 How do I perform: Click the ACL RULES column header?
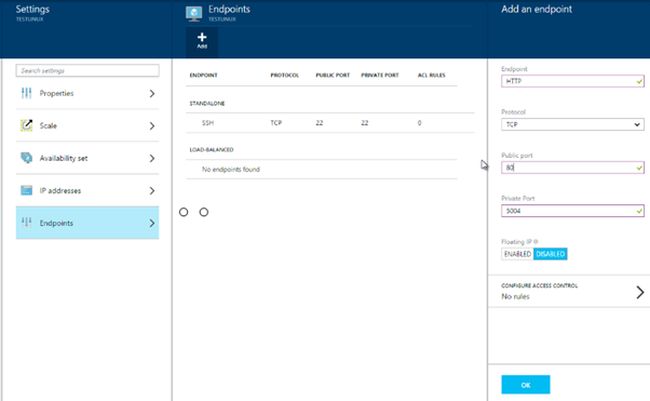click(x=431, y=75)
